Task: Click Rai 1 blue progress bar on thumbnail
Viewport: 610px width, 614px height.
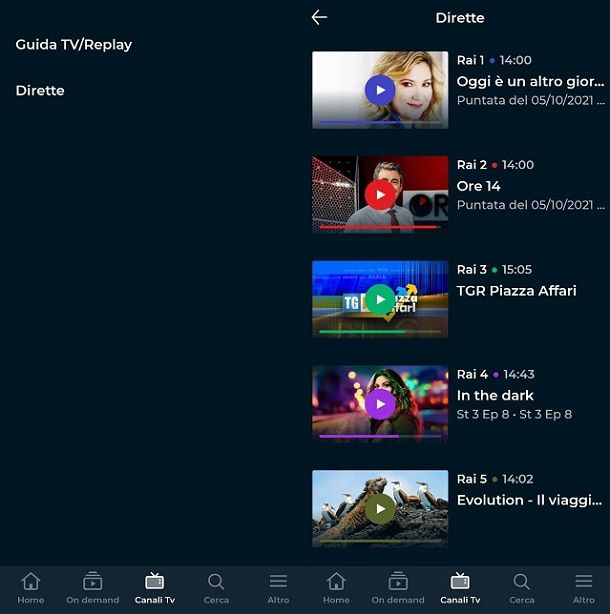Action: coord(380,122)
